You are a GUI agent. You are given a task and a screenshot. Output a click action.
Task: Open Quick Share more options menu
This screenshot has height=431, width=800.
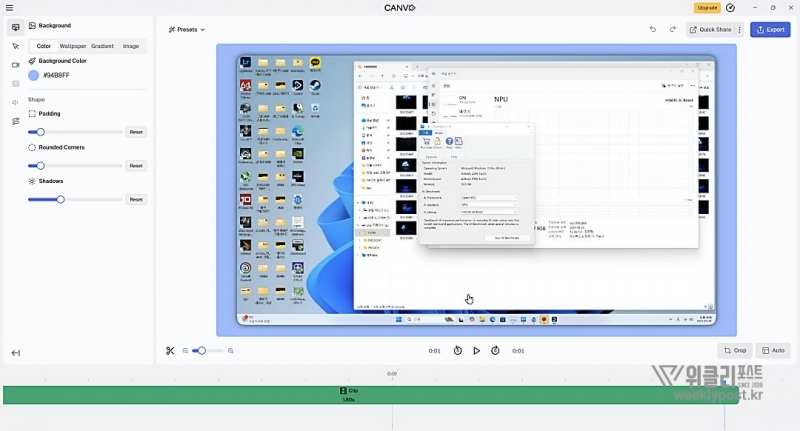tap(739, 30)
